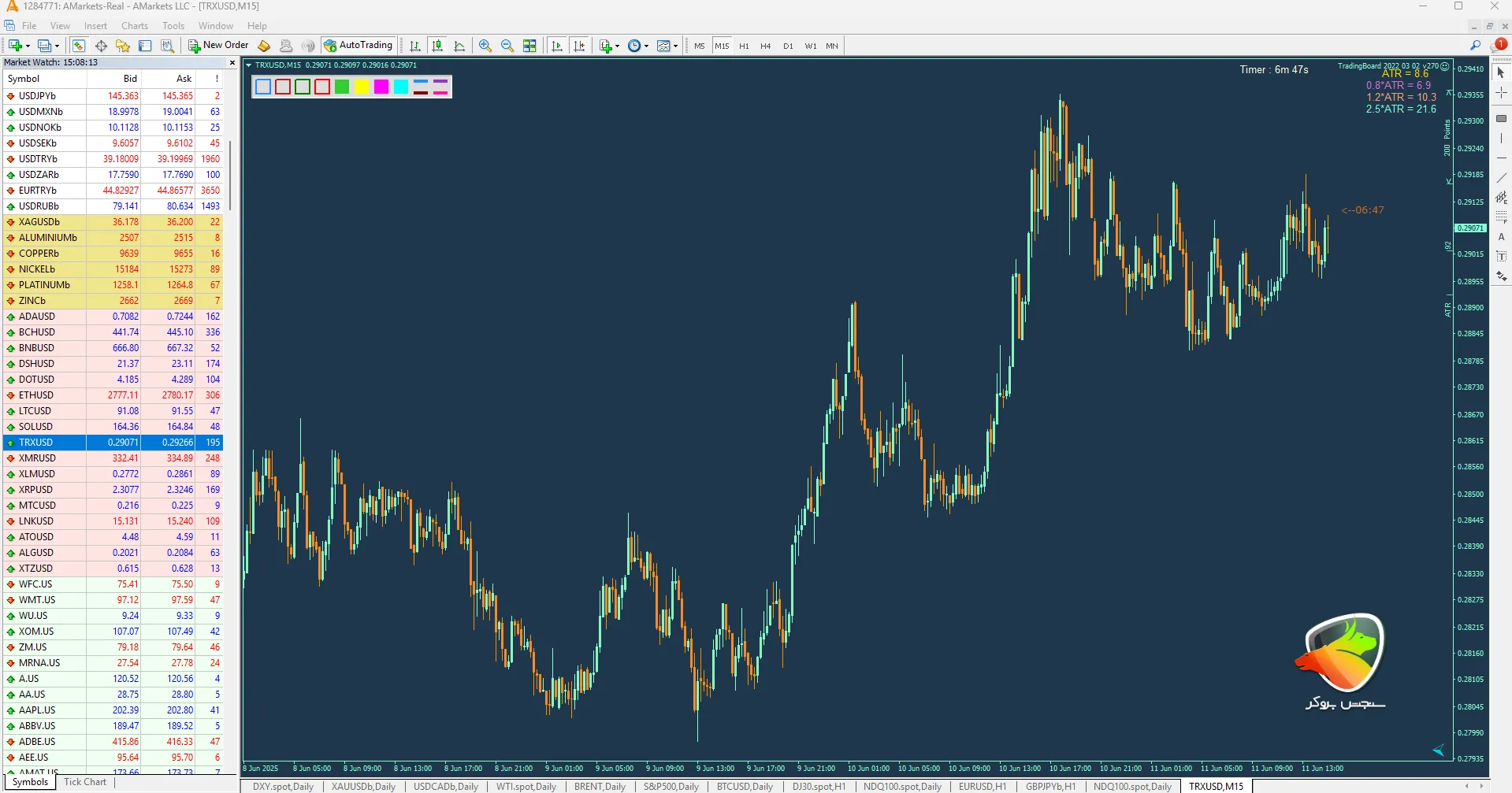Click the zoom in magnifier icon
Screen dimensions: 1512x793
point(485,46)
